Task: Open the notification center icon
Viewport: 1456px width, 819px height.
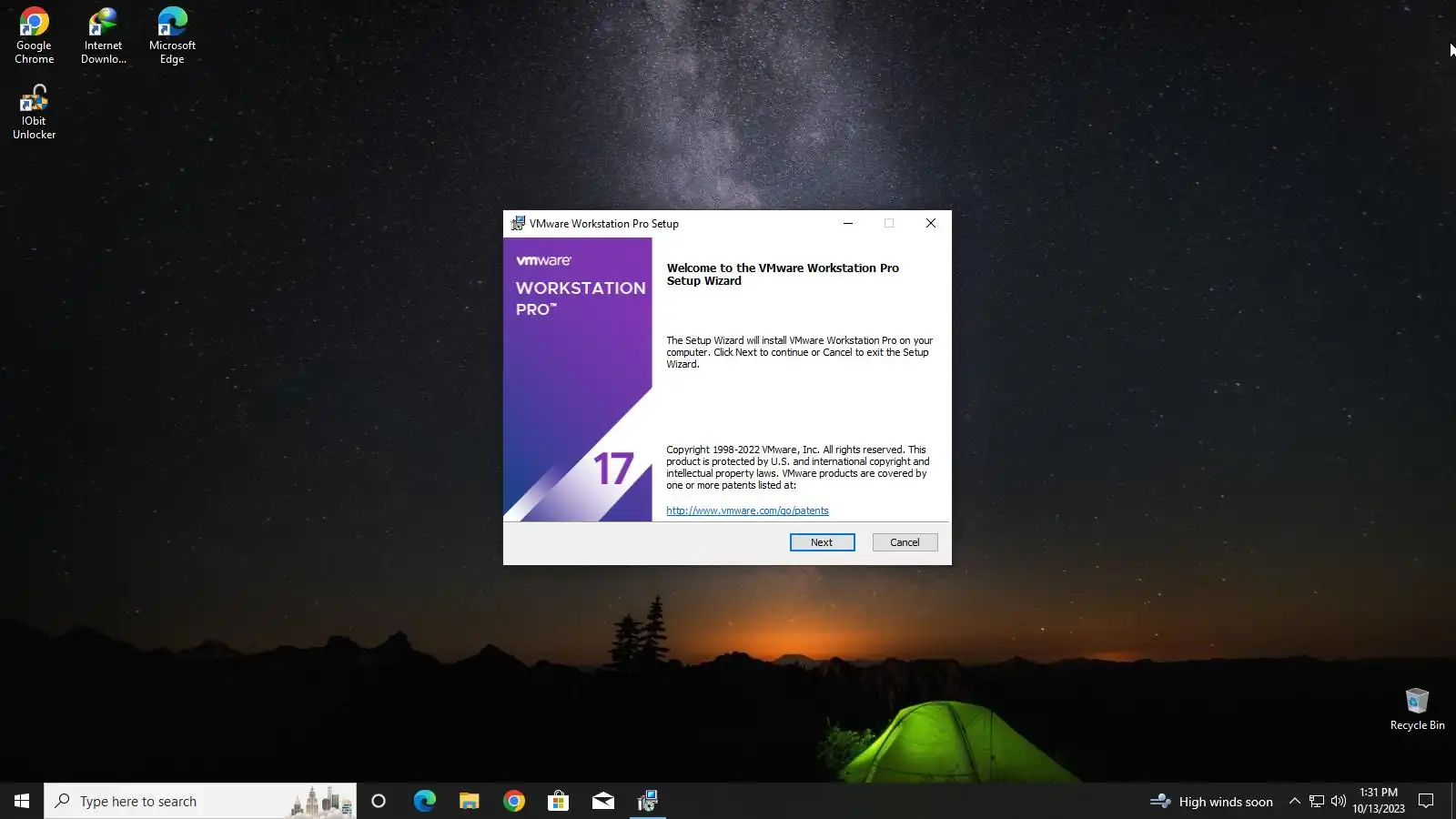Action: click(x=1426, y=802)
